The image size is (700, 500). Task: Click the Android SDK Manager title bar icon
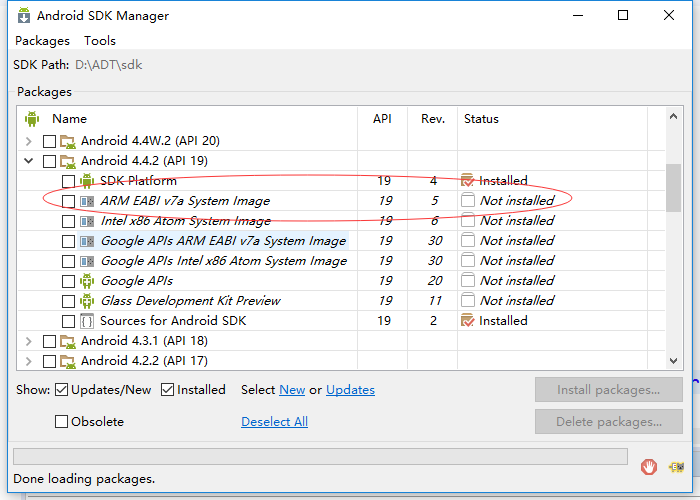point(24,15)
